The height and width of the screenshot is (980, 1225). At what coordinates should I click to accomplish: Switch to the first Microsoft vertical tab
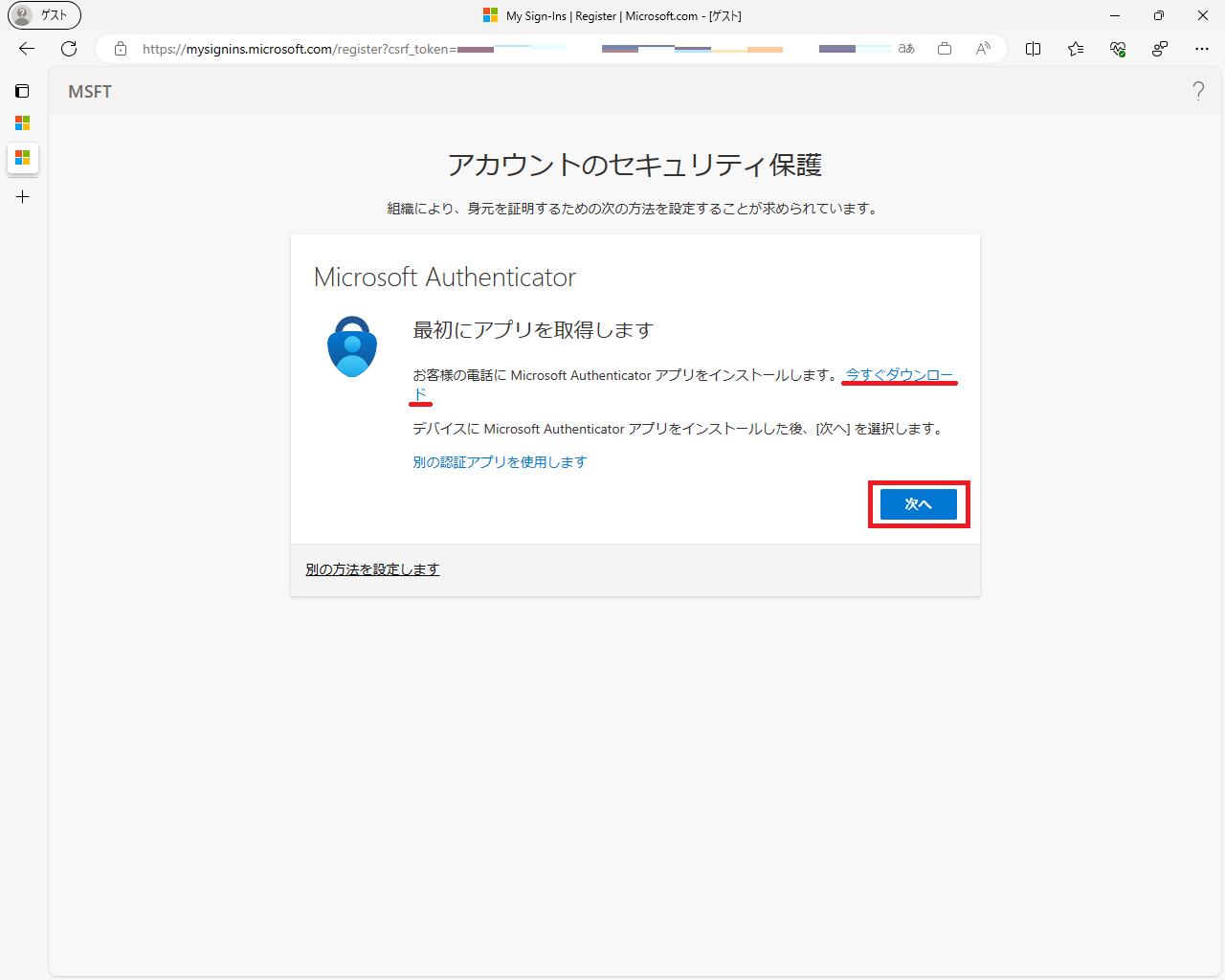click(22, 123)
